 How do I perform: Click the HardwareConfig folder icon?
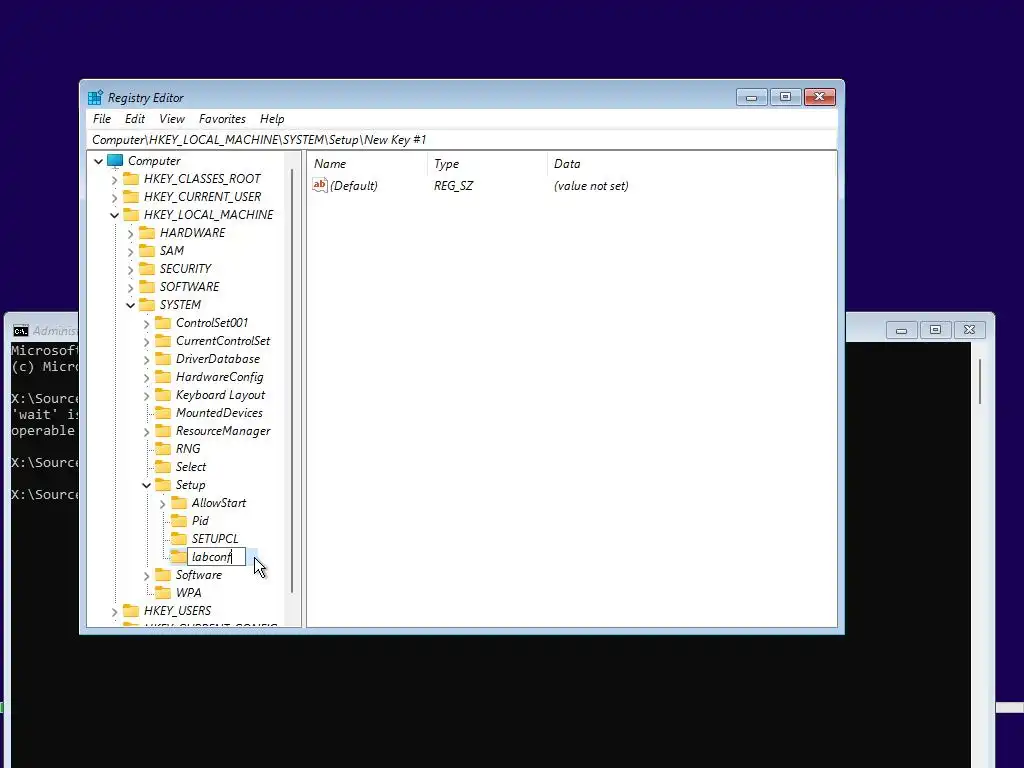click(x=163, y=377)
